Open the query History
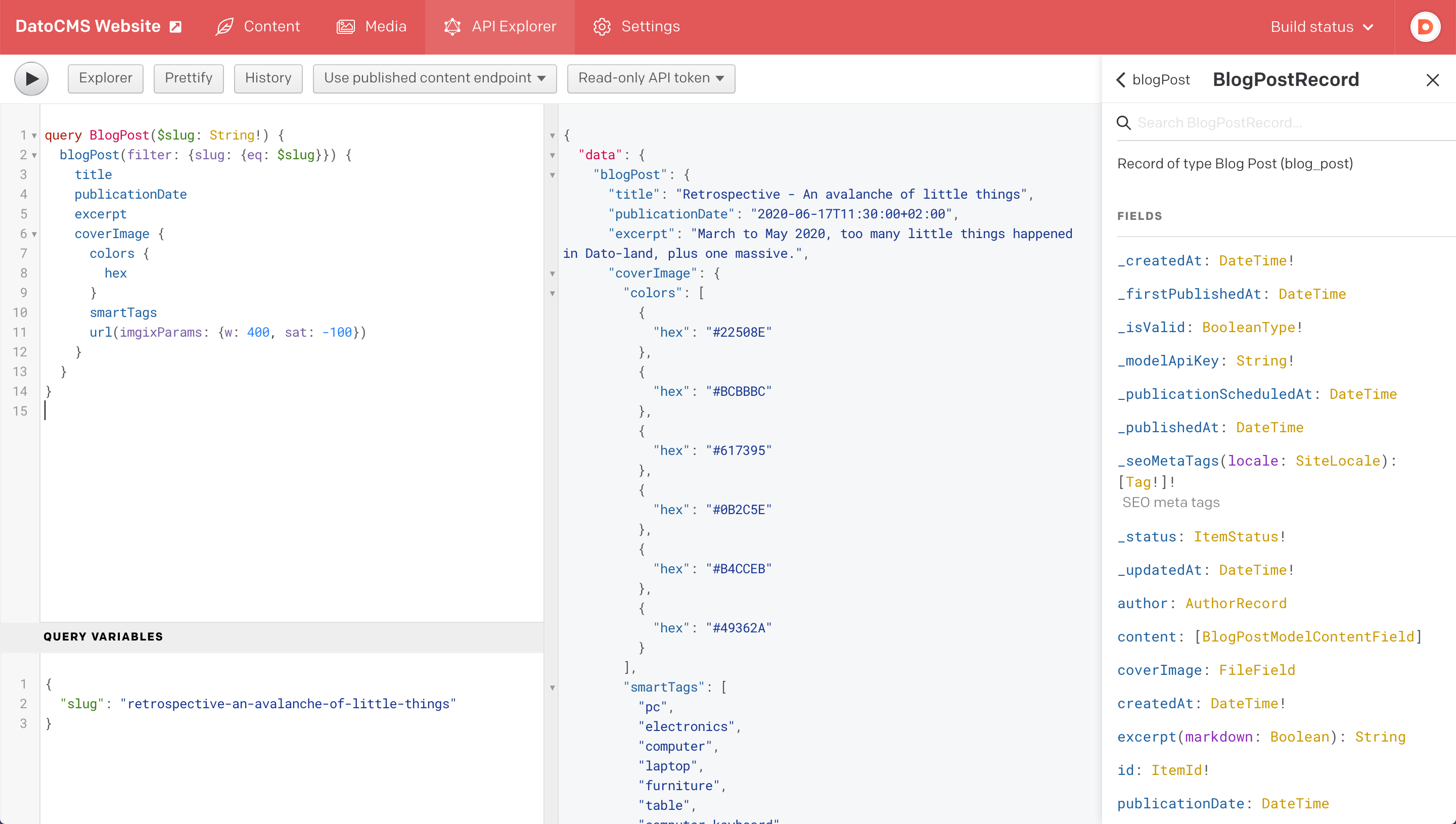Screen dimensions: 1456x824 [x=267, y=78]
